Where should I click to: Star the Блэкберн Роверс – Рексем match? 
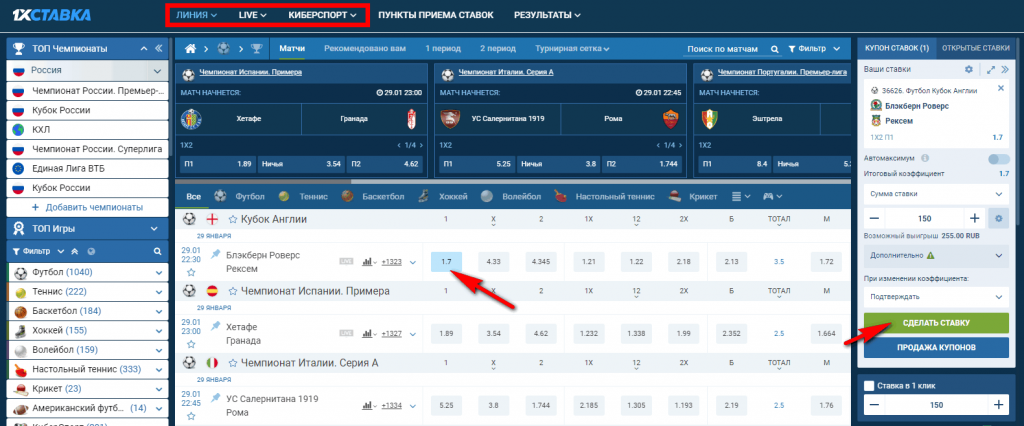pyautogui.click(x=191, y=272)
